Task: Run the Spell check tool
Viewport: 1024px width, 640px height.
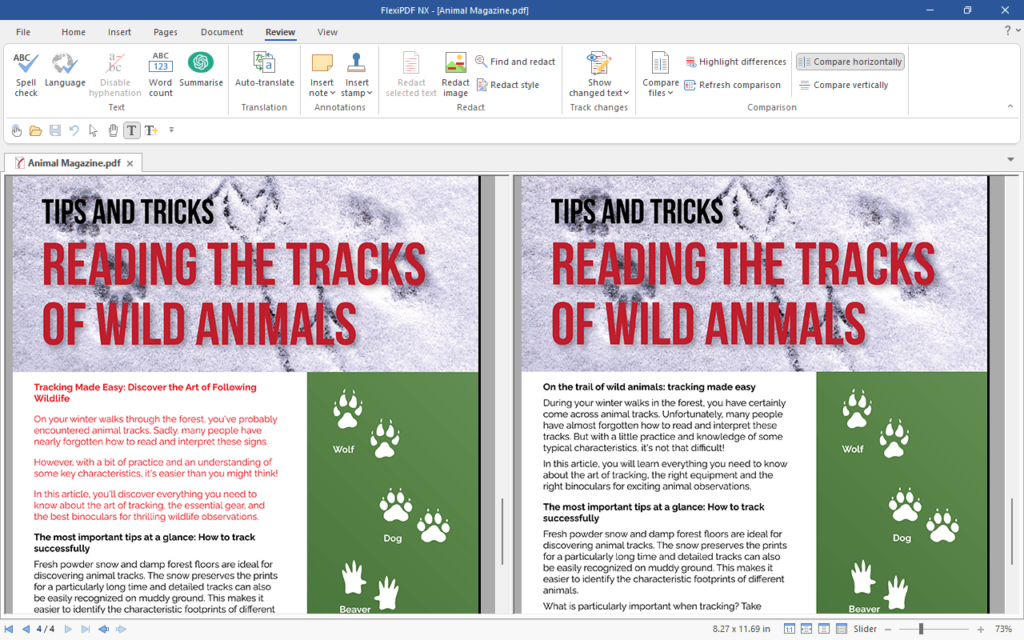Action: pos(26,74)
